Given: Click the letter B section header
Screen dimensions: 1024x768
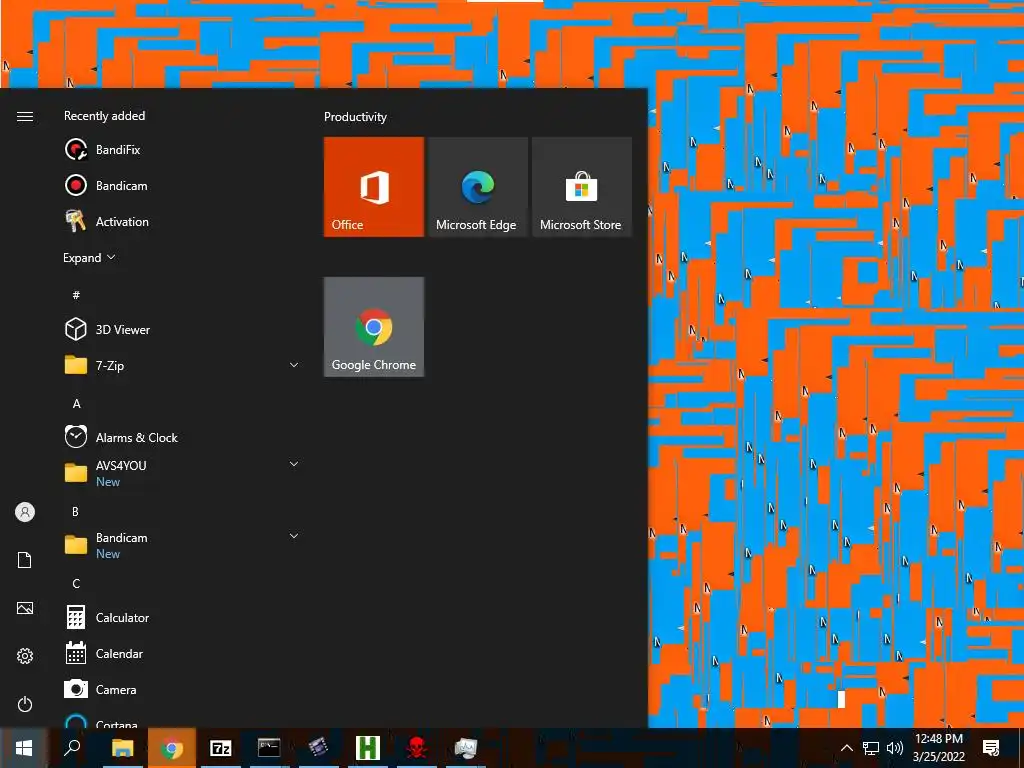Looking at the screenshot, I should pos(75,511).
